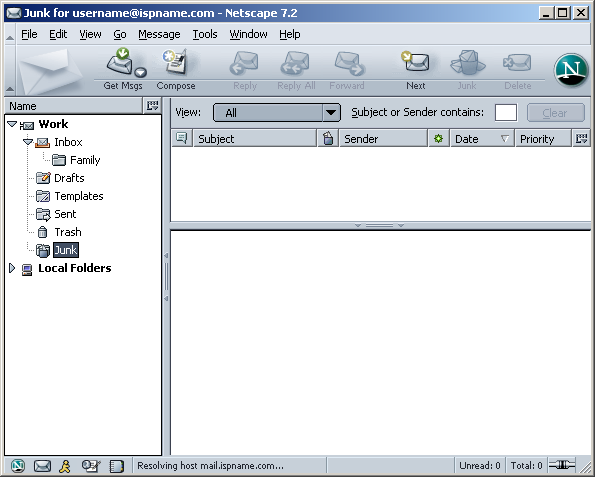Click the Netscape logo throbber
The image size is (595, 477).
click(571, 70)
